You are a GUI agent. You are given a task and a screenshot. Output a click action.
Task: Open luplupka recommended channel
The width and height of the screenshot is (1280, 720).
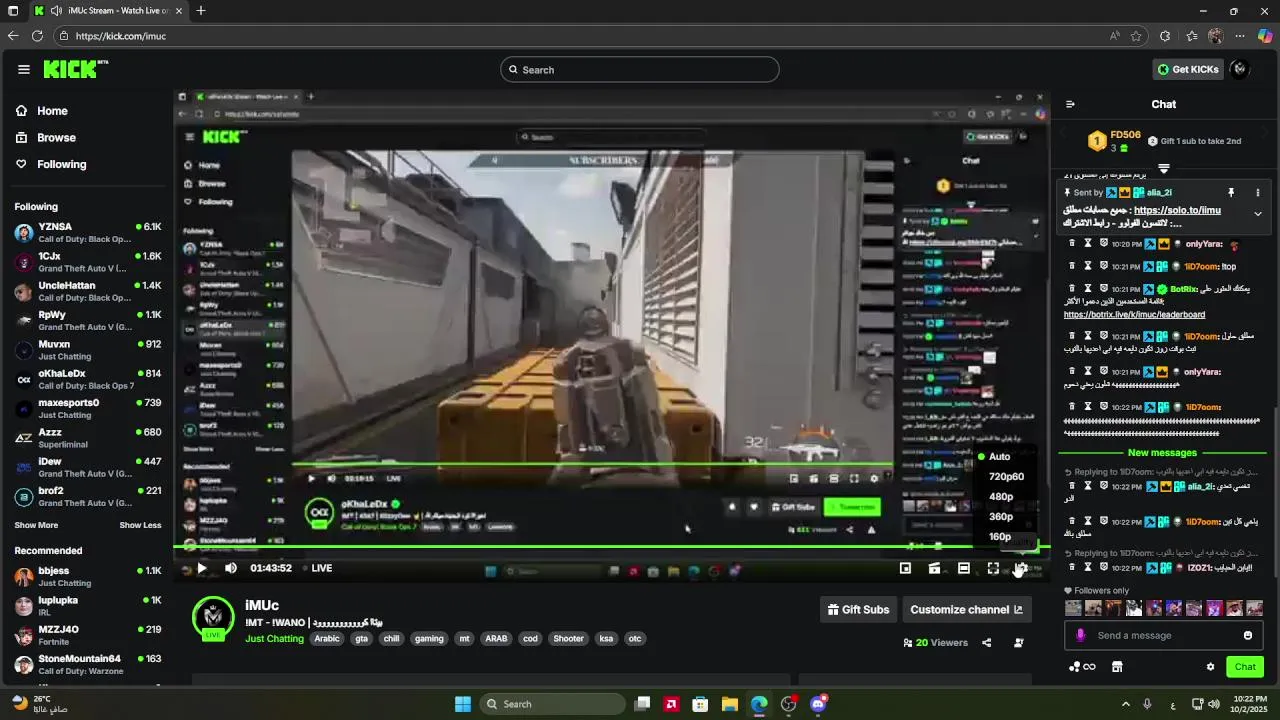tap(87, 606)
